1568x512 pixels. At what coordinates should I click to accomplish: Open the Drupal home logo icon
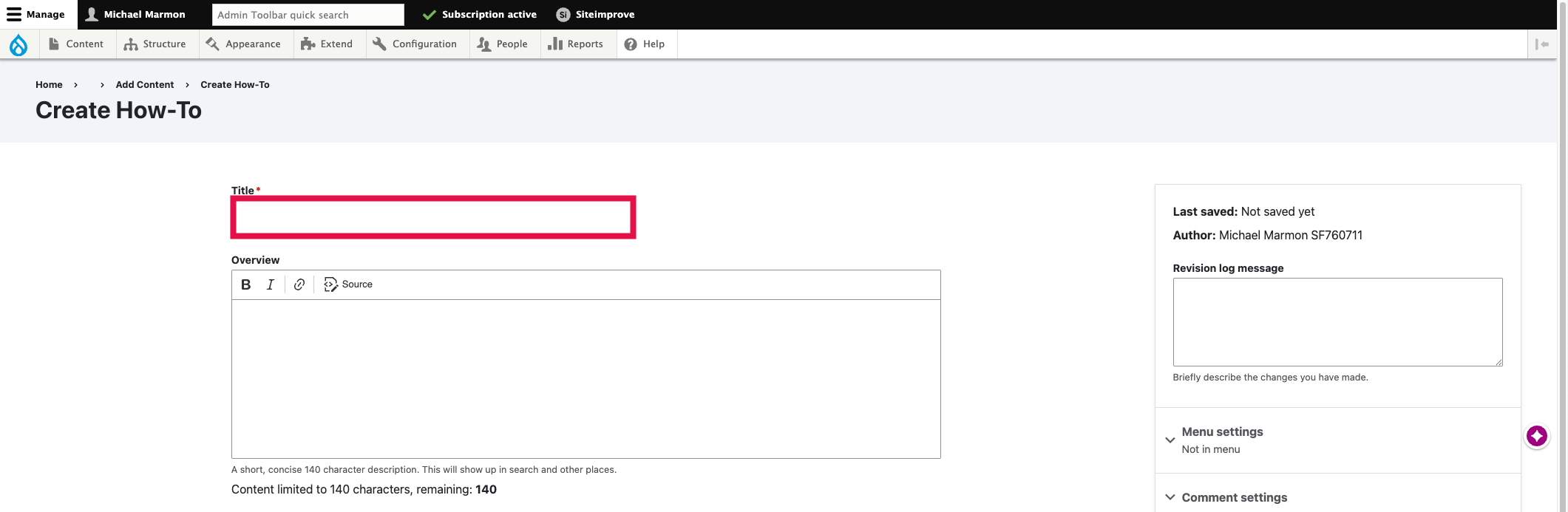(x=18, y=44)
